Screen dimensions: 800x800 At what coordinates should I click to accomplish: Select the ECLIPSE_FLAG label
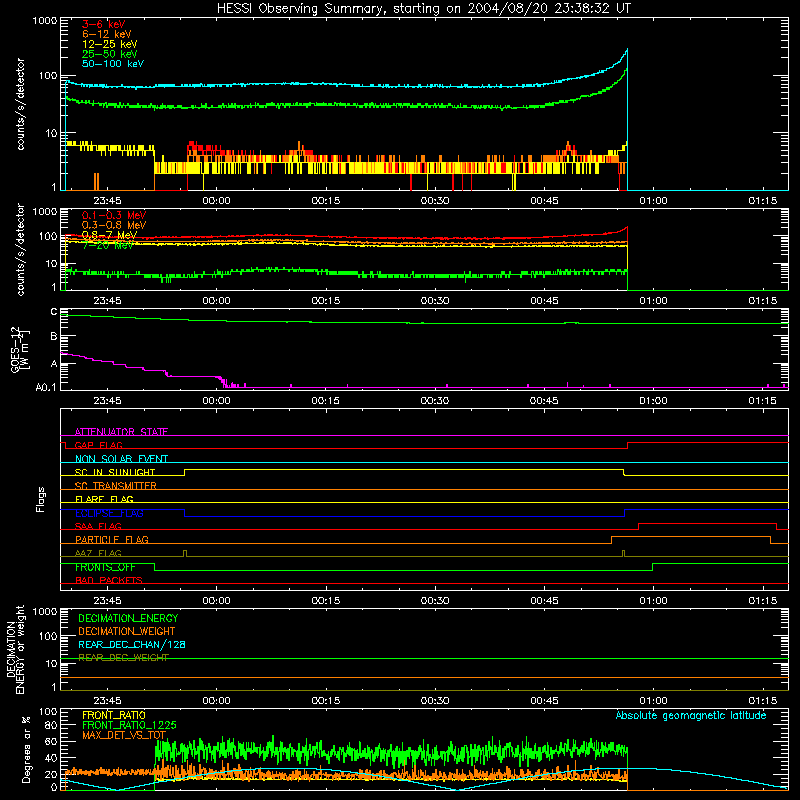109,513
